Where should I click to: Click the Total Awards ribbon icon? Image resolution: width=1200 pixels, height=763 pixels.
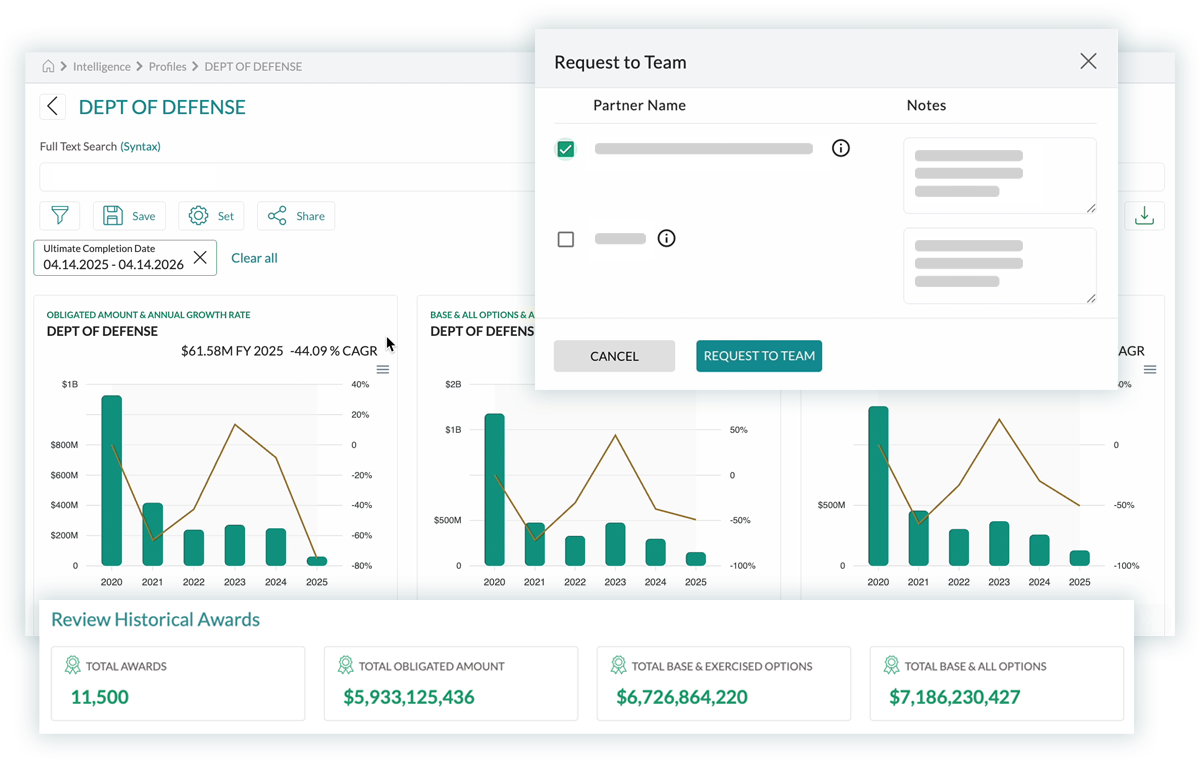pyautogui.click(x=72, y=665)
